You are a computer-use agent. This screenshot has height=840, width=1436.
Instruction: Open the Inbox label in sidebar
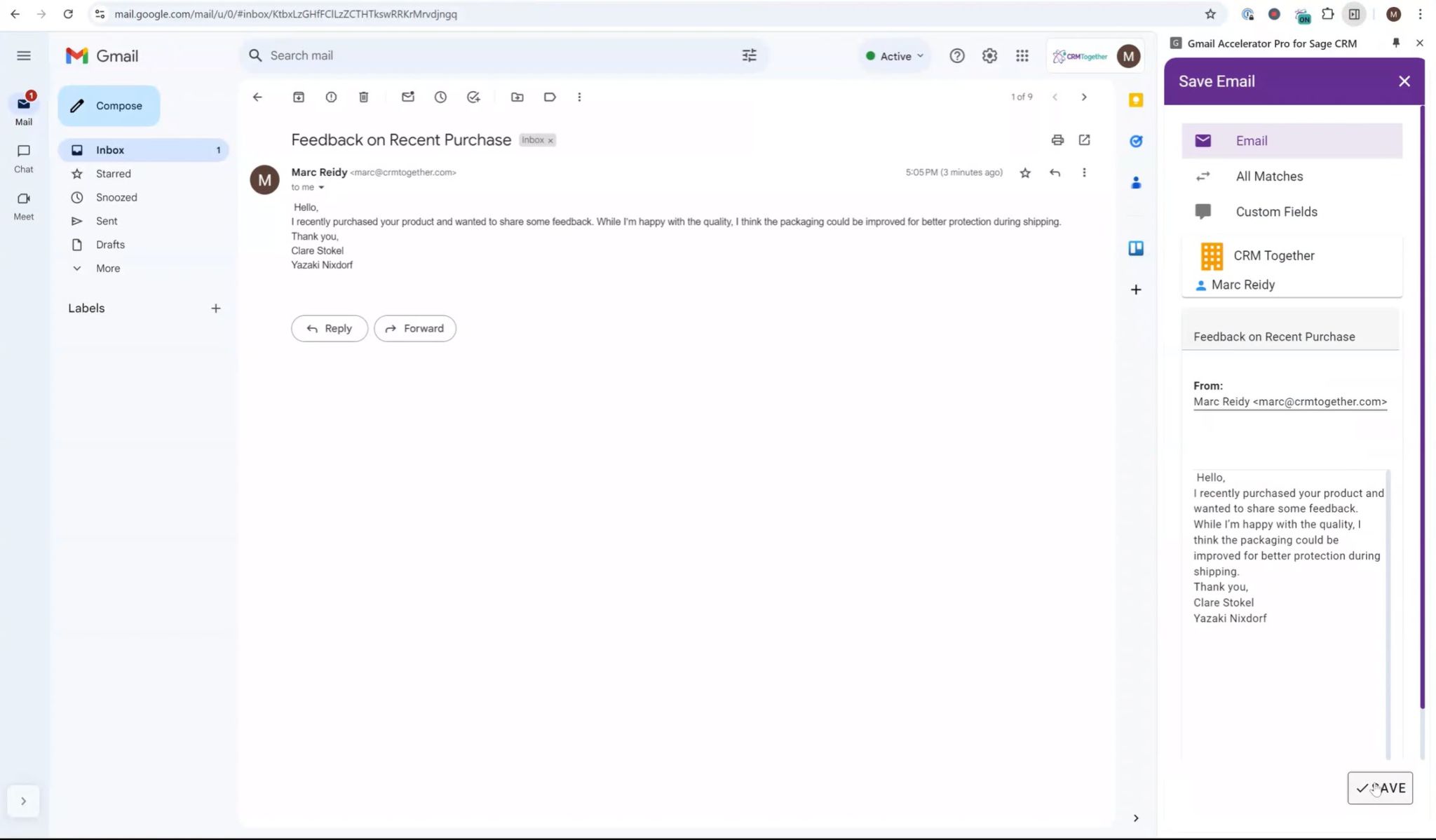(110, 150)
